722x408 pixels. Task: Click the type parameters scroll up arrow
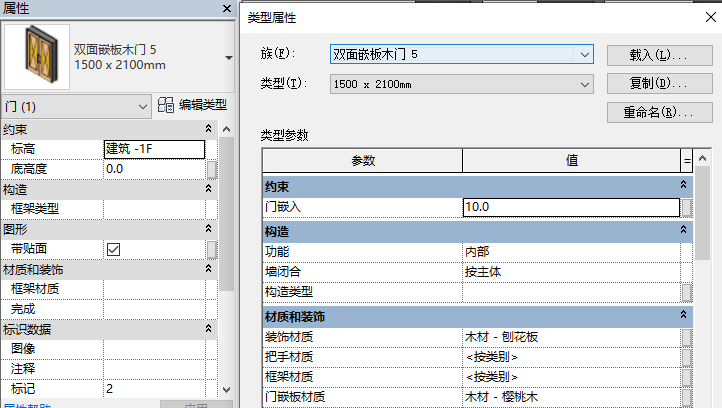pos(702,158)
